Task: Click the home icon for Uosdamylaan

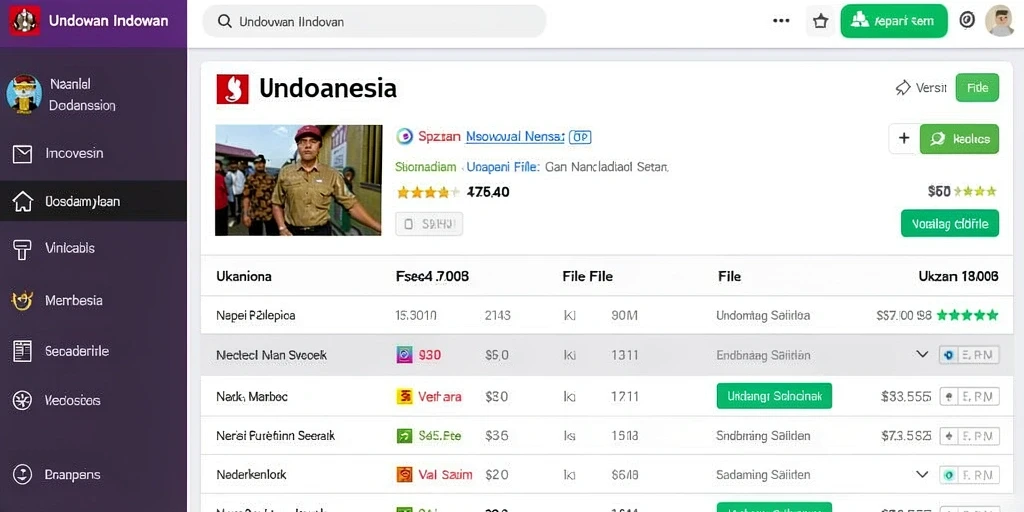Action: click(22, 201)
